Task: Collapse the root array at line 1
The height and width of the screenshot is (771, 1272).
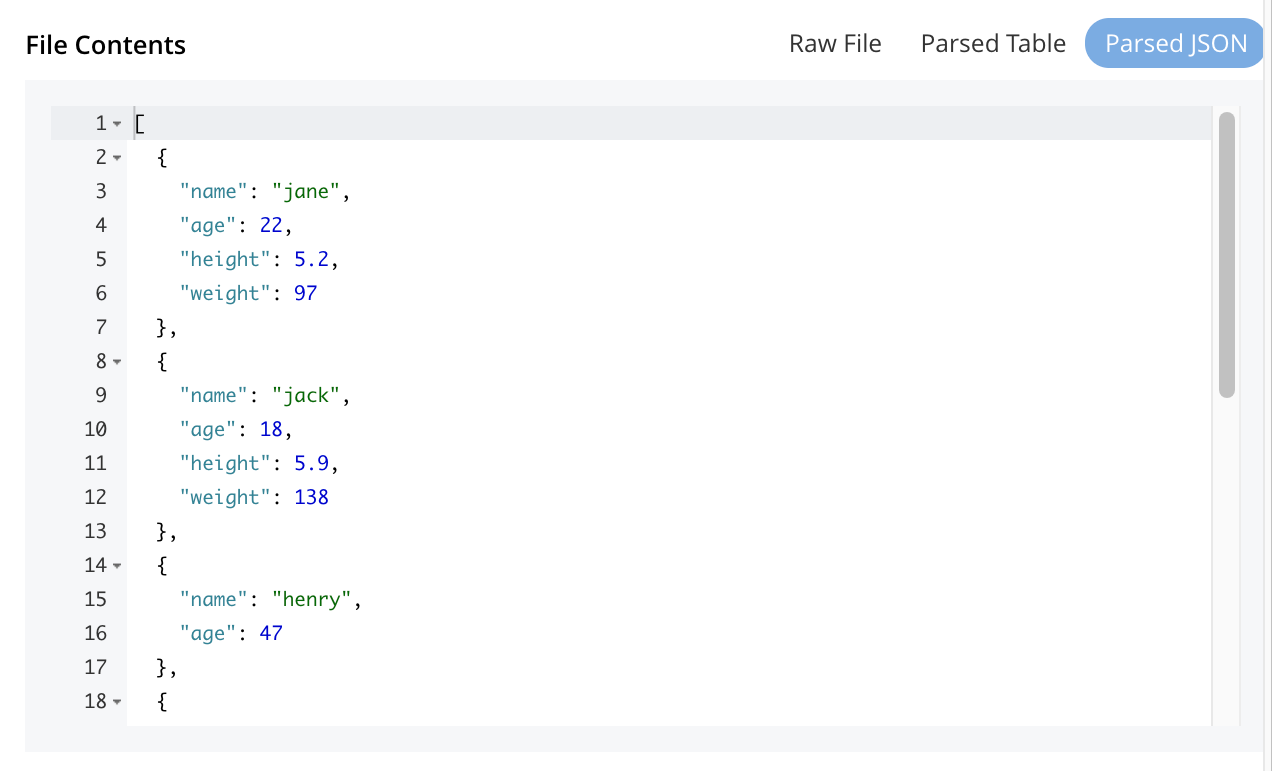Action: click(x=117, y=124)
